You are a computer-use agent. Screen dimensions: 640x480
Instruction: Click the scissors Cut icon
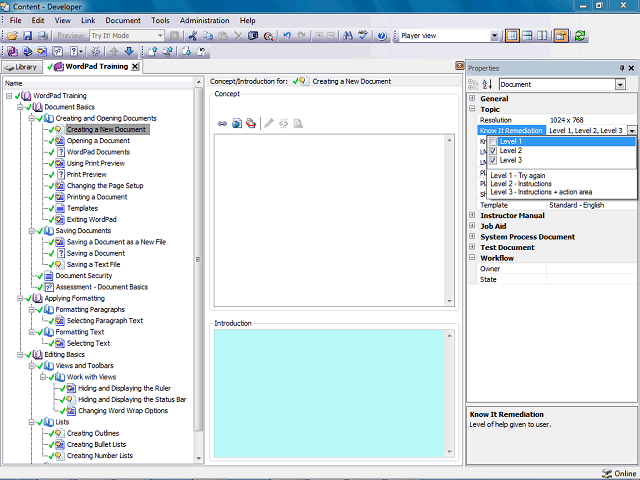(193, 36)
